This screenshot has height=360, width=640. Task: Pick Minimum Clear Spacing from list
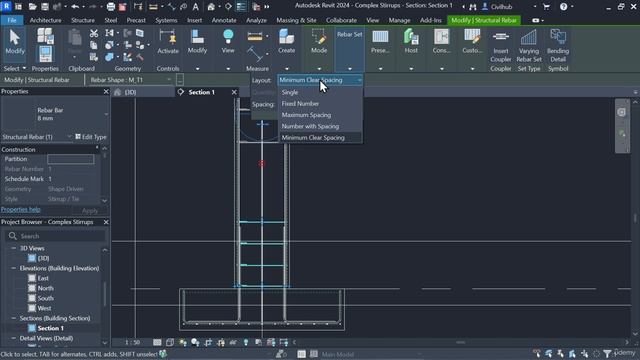click(x=320, y=138)
